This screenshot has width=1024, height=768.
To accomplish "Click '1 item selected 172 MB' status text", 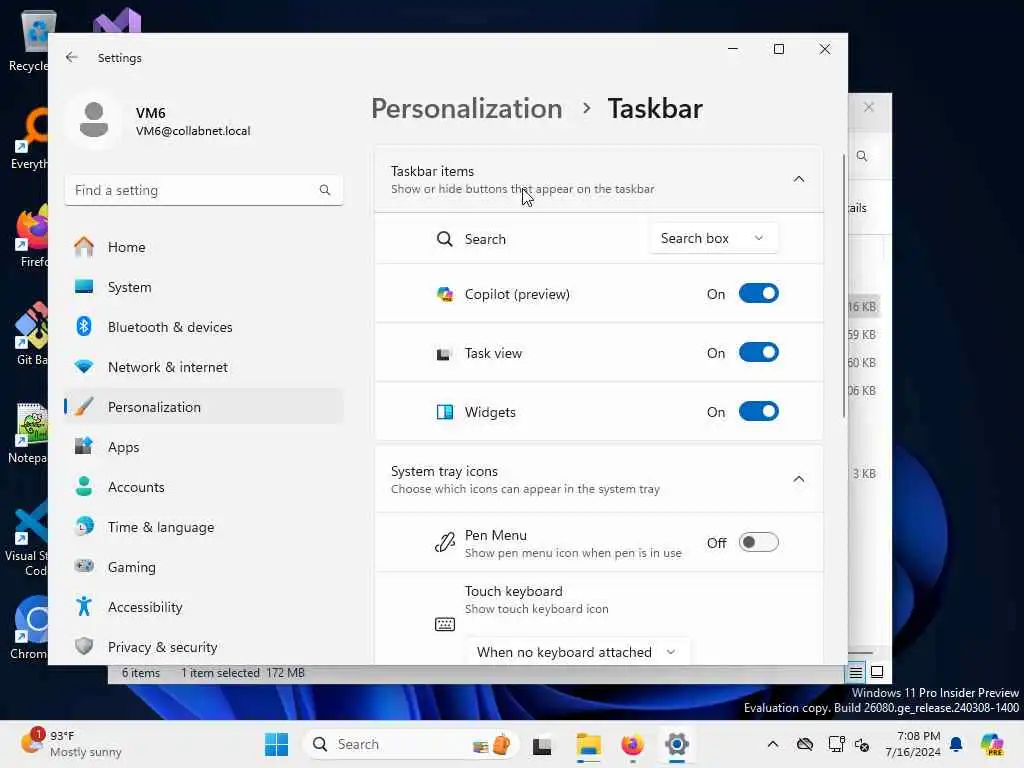I will pos(243,673).
